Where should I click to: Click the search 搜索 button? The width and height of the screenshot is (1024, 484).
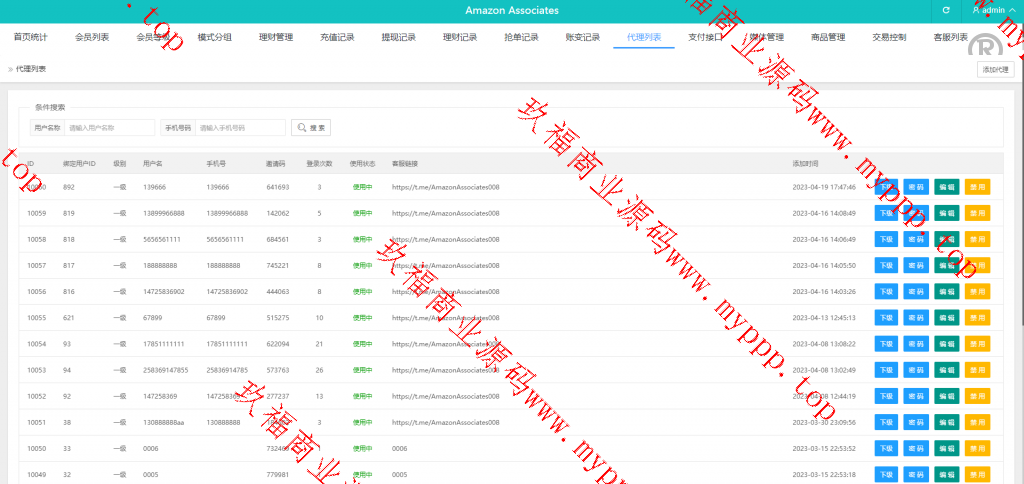pos(310,128)
